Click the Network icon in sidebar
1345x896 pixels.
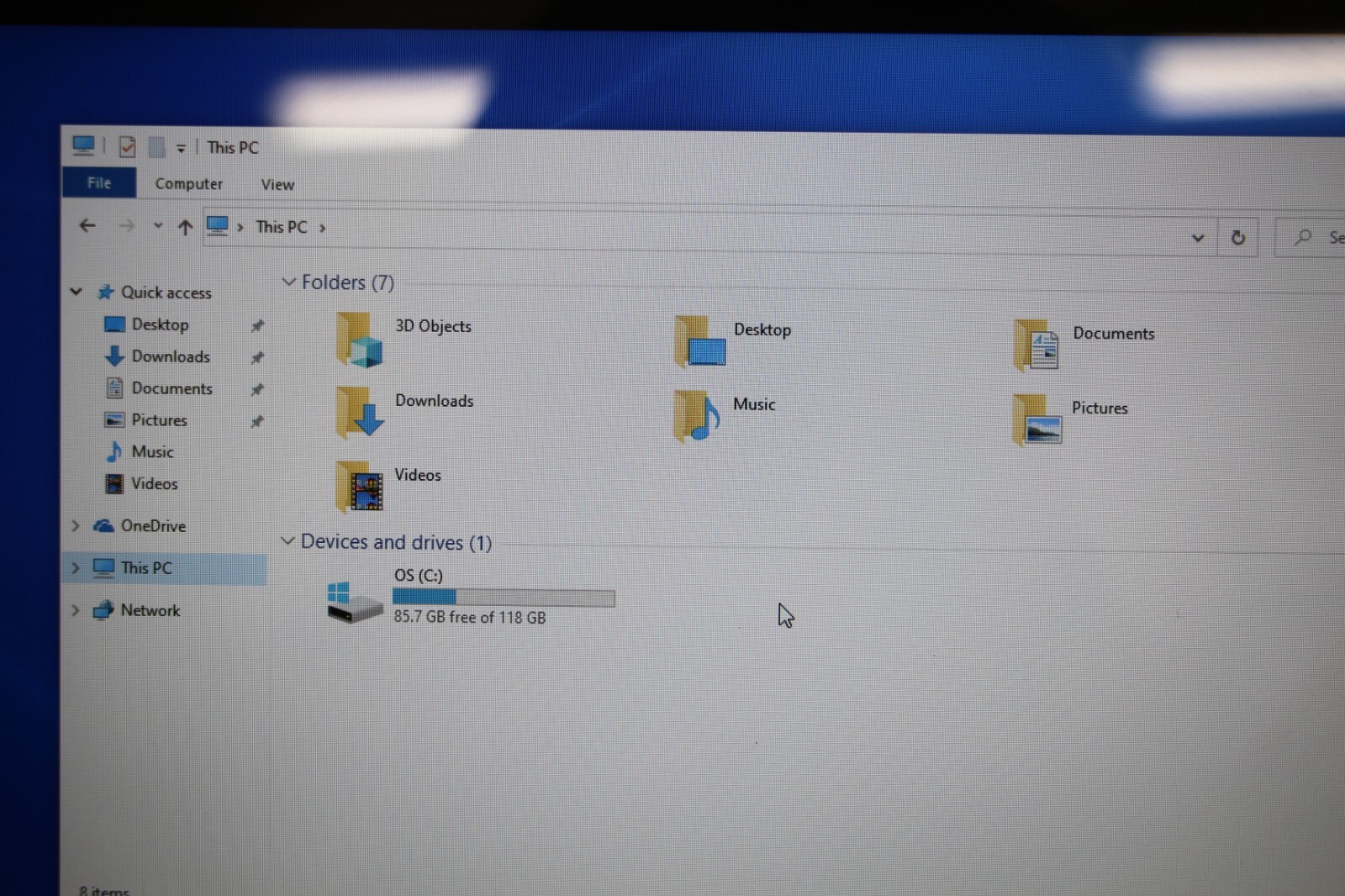(x=103, y=610)
